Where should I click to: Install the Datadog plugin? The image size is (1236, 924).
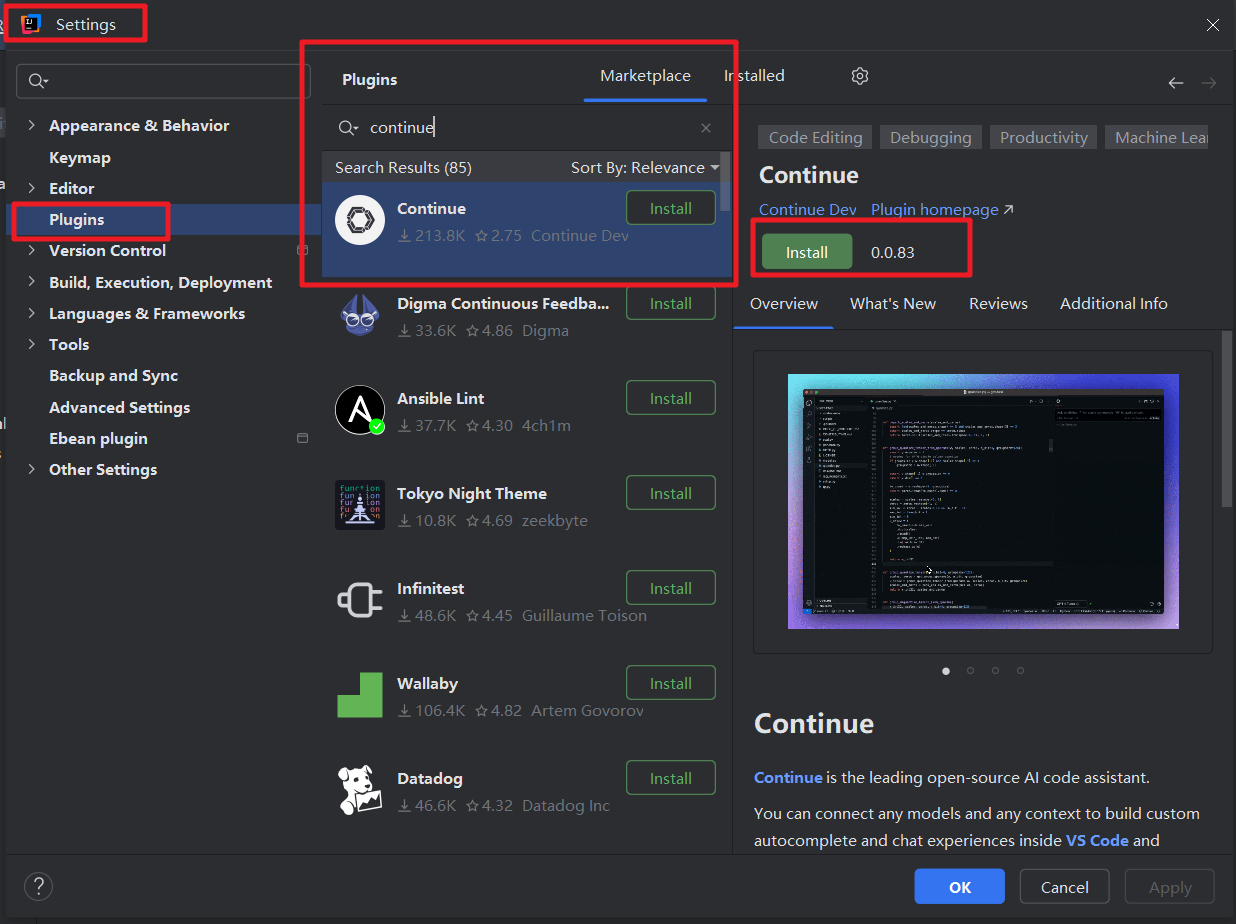point(671,778)
